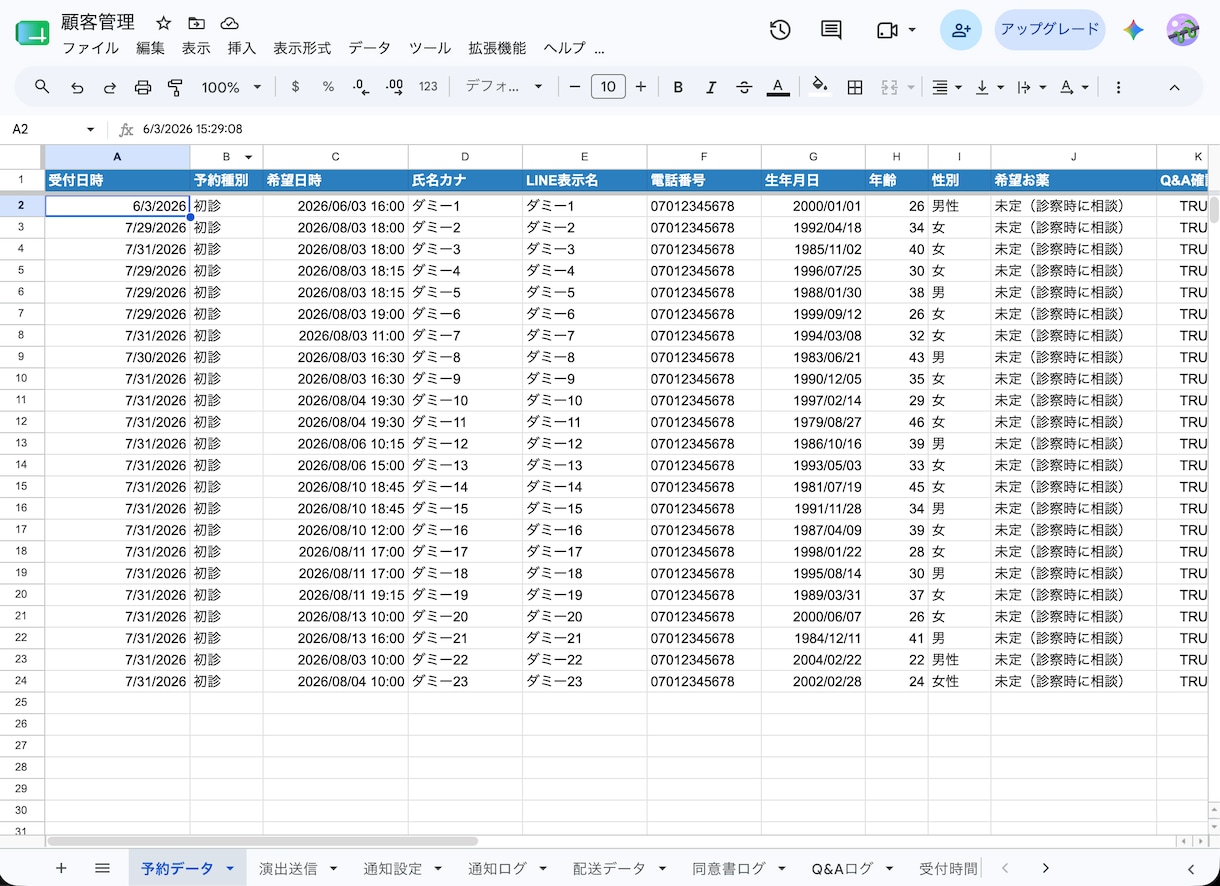
Task: Open vertical align dropdown
Action: [989, 87]
